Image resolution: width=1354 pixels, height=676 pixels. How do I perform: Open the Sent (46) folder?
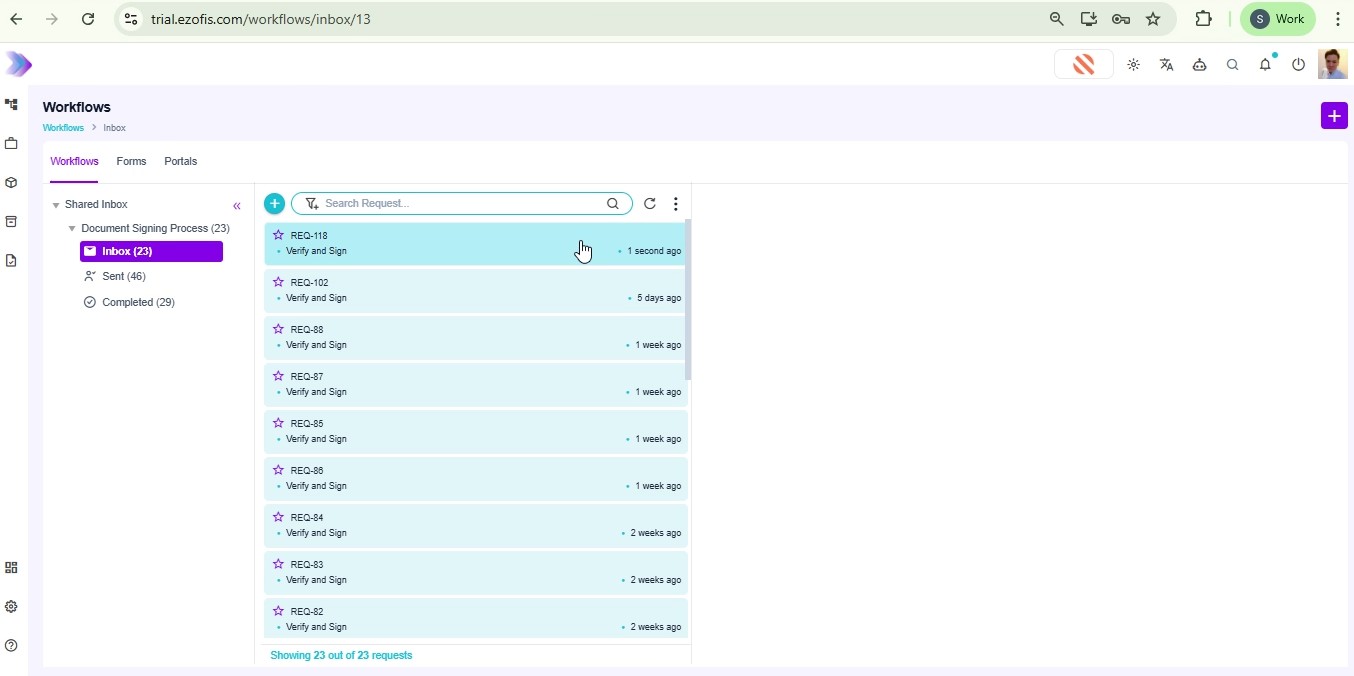tap(123, 276)
